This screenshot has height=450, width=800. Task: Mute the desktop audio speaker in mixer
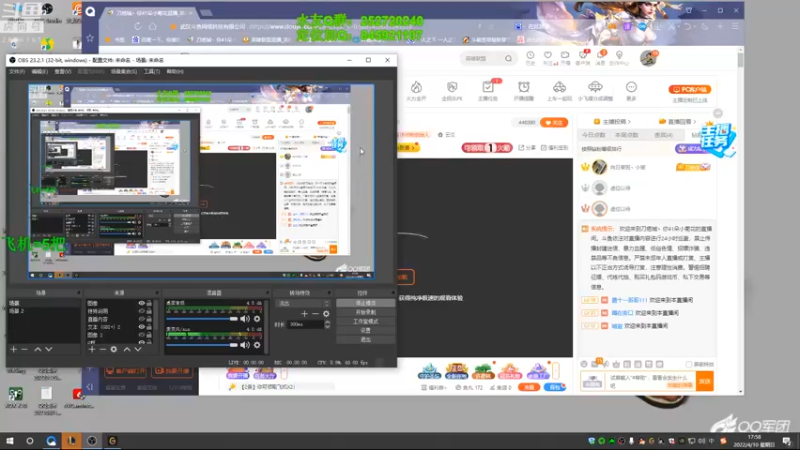click(x=245, y=319)
